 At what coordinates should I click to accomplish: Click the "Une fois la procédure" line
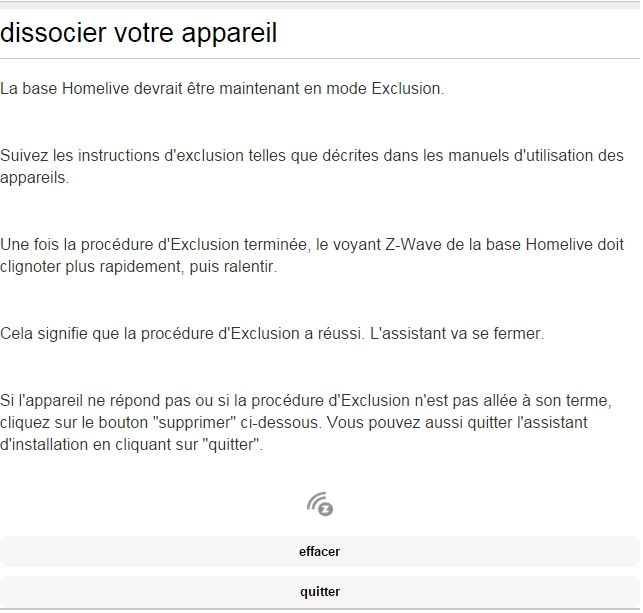80,244
